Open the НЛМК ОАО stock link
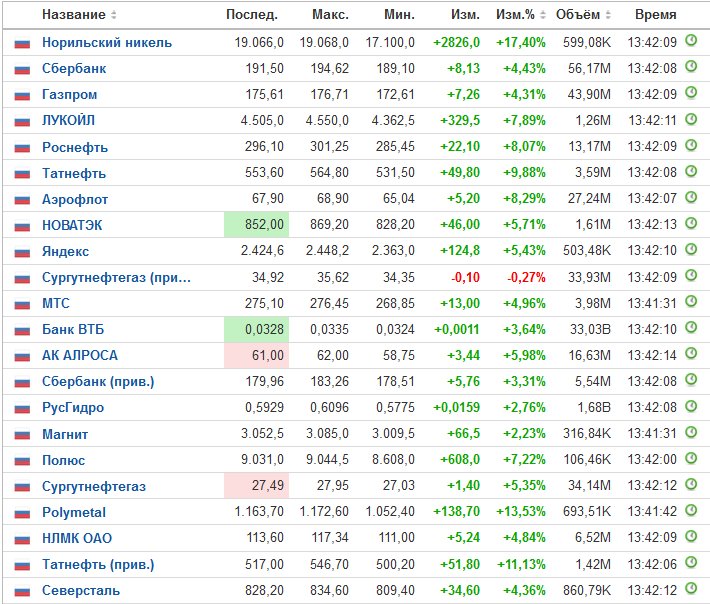Screen dimensions: 710x604 pos(77,538)
